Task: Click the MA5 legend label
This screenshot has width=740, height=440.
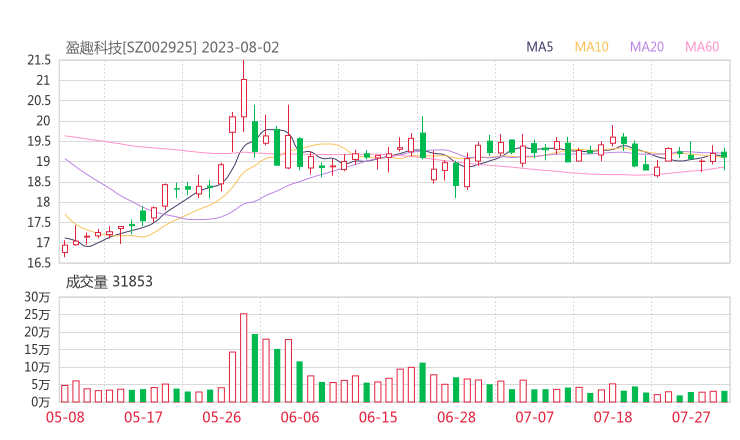Action: [x=539, y=47]
